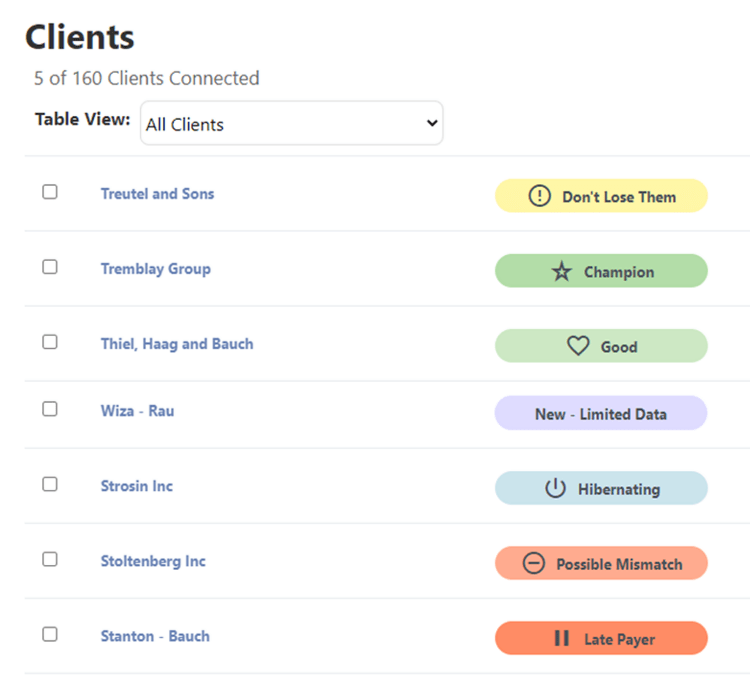This screenshot has height=680, width=750.
Task: Check the Strosin Inc row checkbox
Action: click(50, 484)
